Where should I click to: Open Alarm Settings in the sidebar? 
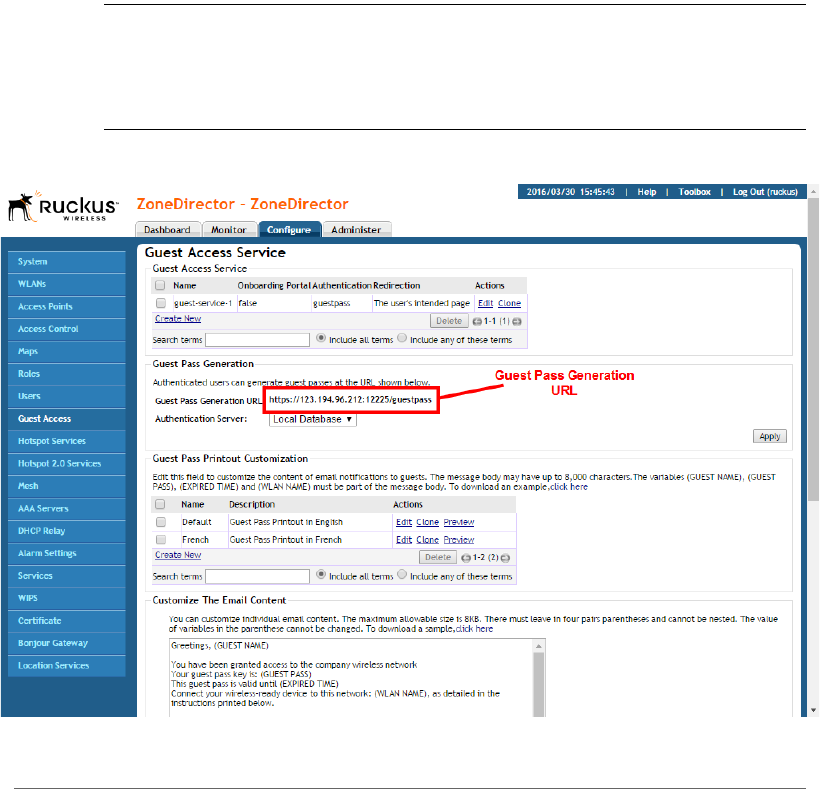[x=67, y=553]
